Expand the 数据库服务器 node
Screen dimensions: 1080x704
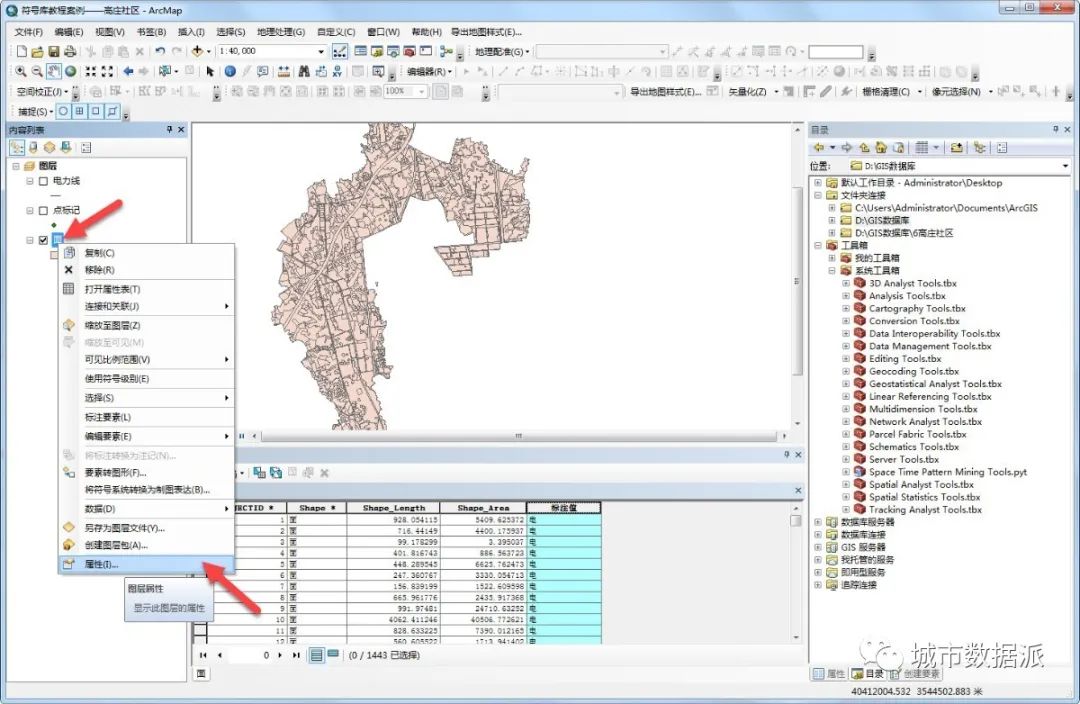point(818,522)
